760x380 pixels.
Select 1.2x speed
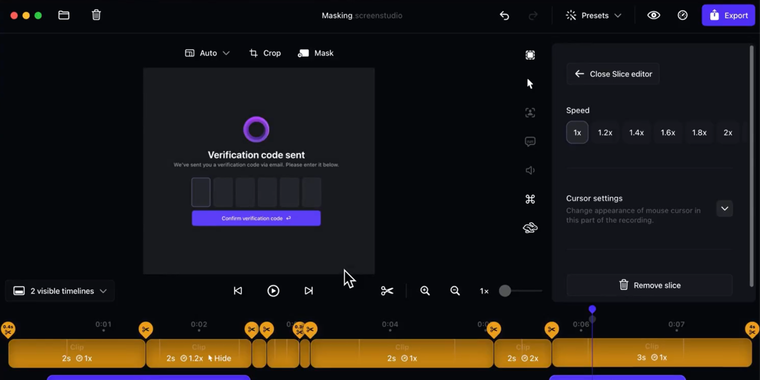click(x=605, y=132)
